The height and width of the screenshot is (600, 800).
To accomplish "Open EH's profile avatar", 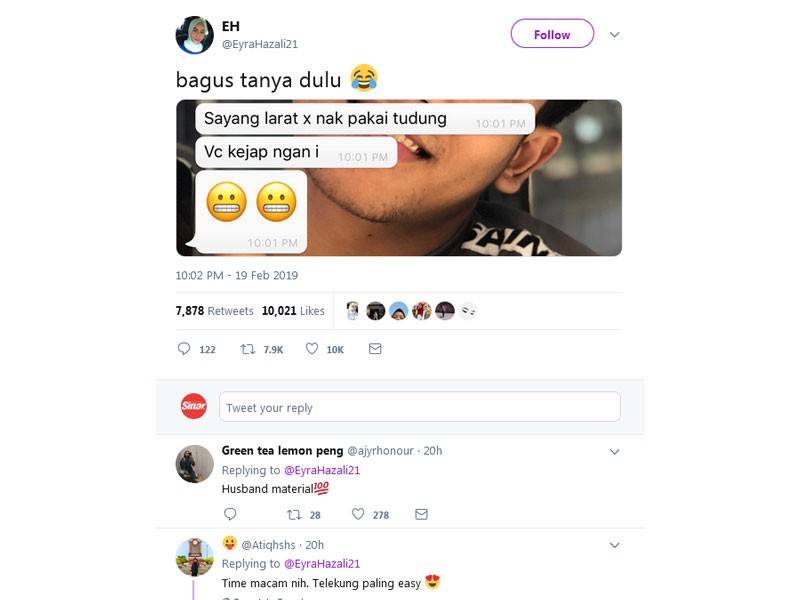I will tap(194, 35).
